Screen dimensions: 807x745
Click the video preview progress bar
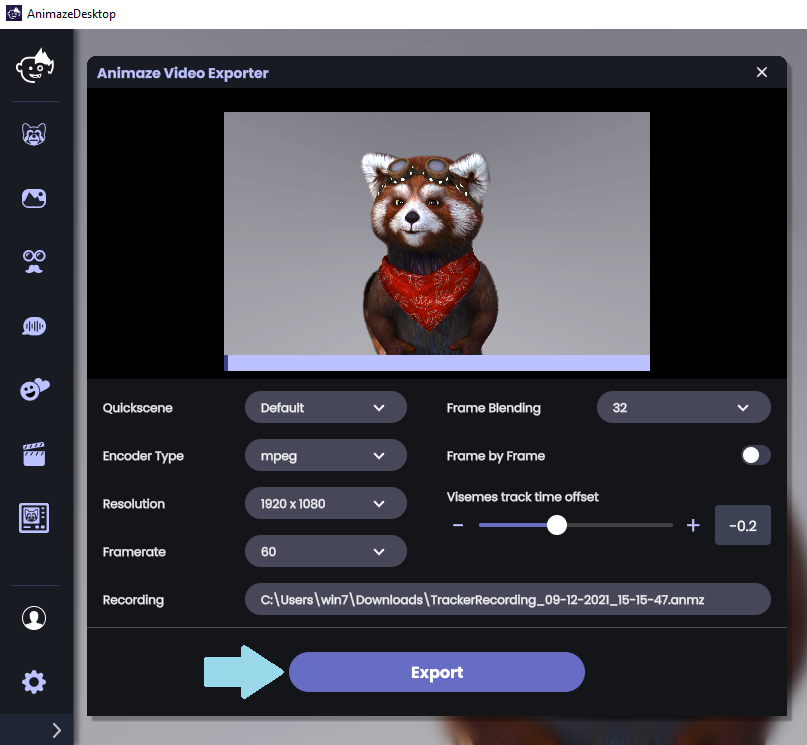pos(437,363)
